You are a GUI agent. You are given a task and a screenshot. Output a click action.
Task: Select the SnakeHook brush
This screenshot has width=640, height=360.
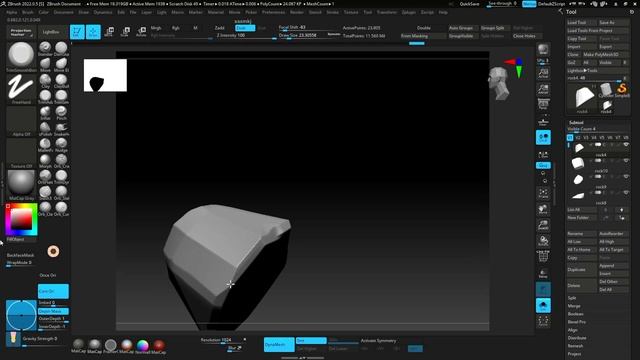pyautogui.click(x=61, y=128)
